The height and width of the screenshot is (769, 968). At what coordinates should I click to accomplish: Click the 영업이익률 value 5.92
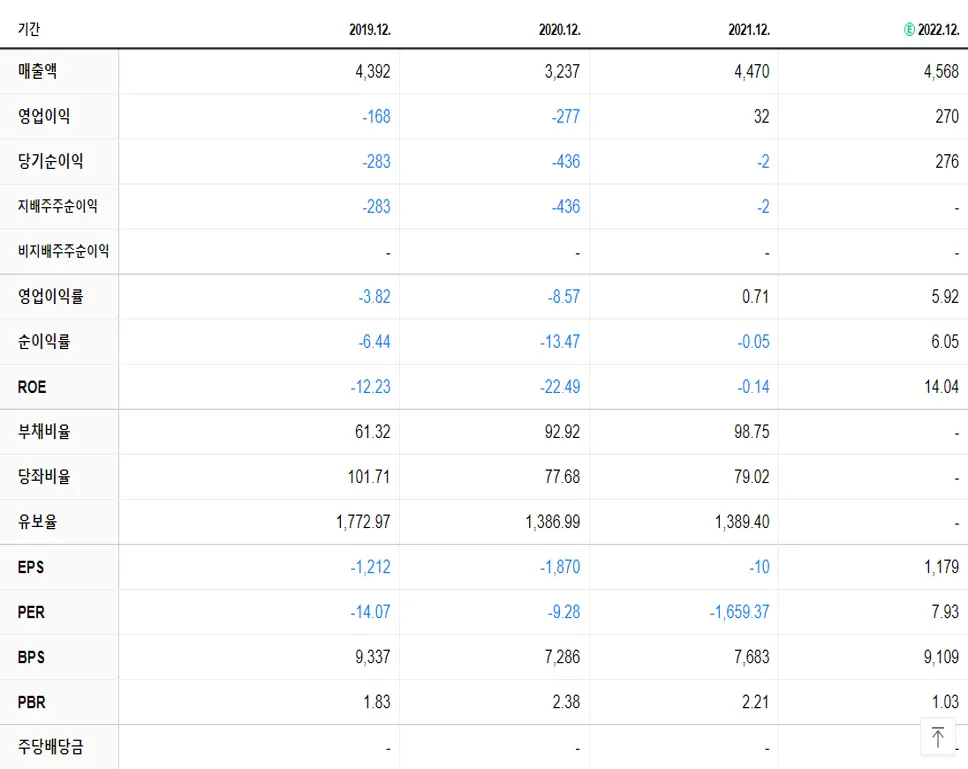[x=945, y=297]
